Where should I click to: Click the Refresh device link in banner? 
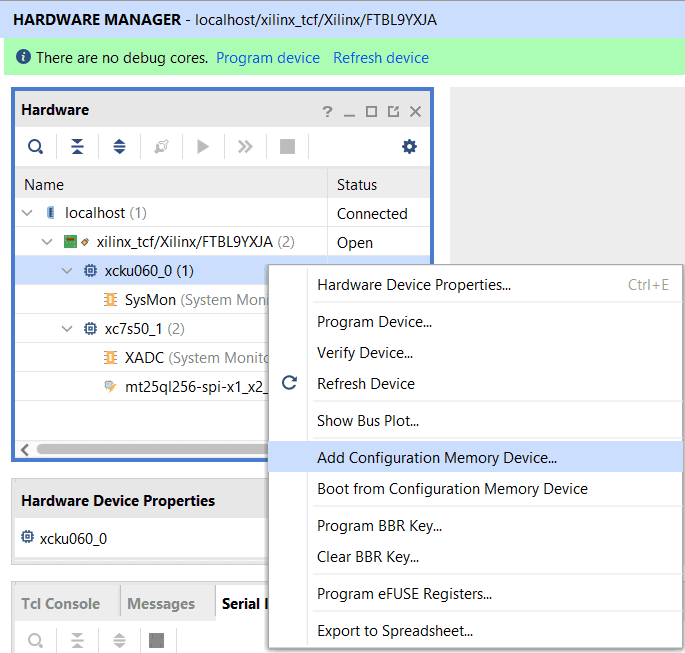click(x=381, y=58)
